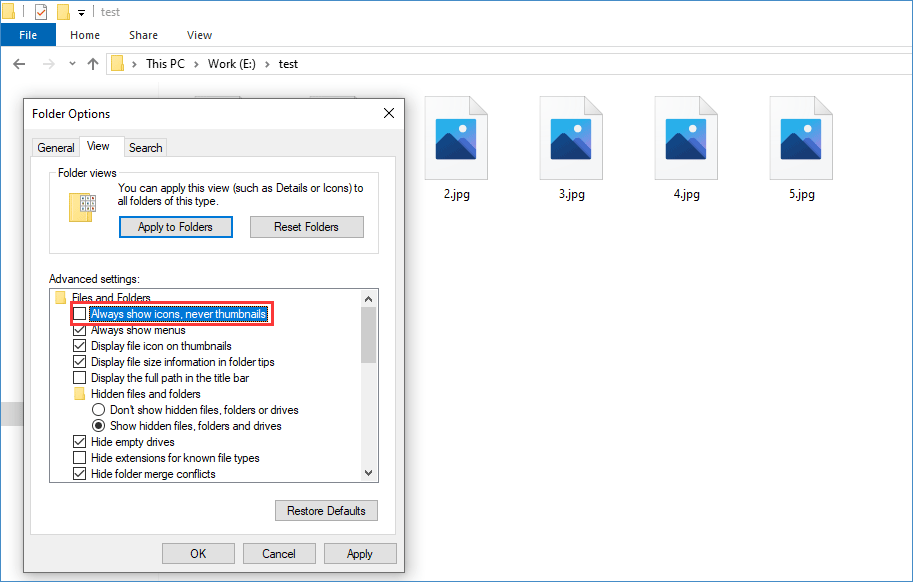The height and width of the screenshot is (582, 913).
Task: Select the 4.jpg file thumbnail
Action: click(686, 137)
